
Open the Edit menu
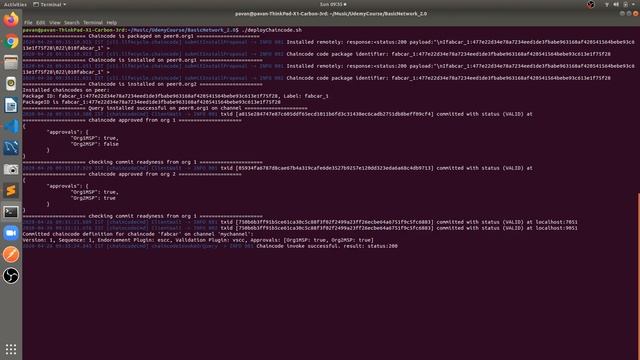pyautogui.click(x=40, y=23)
